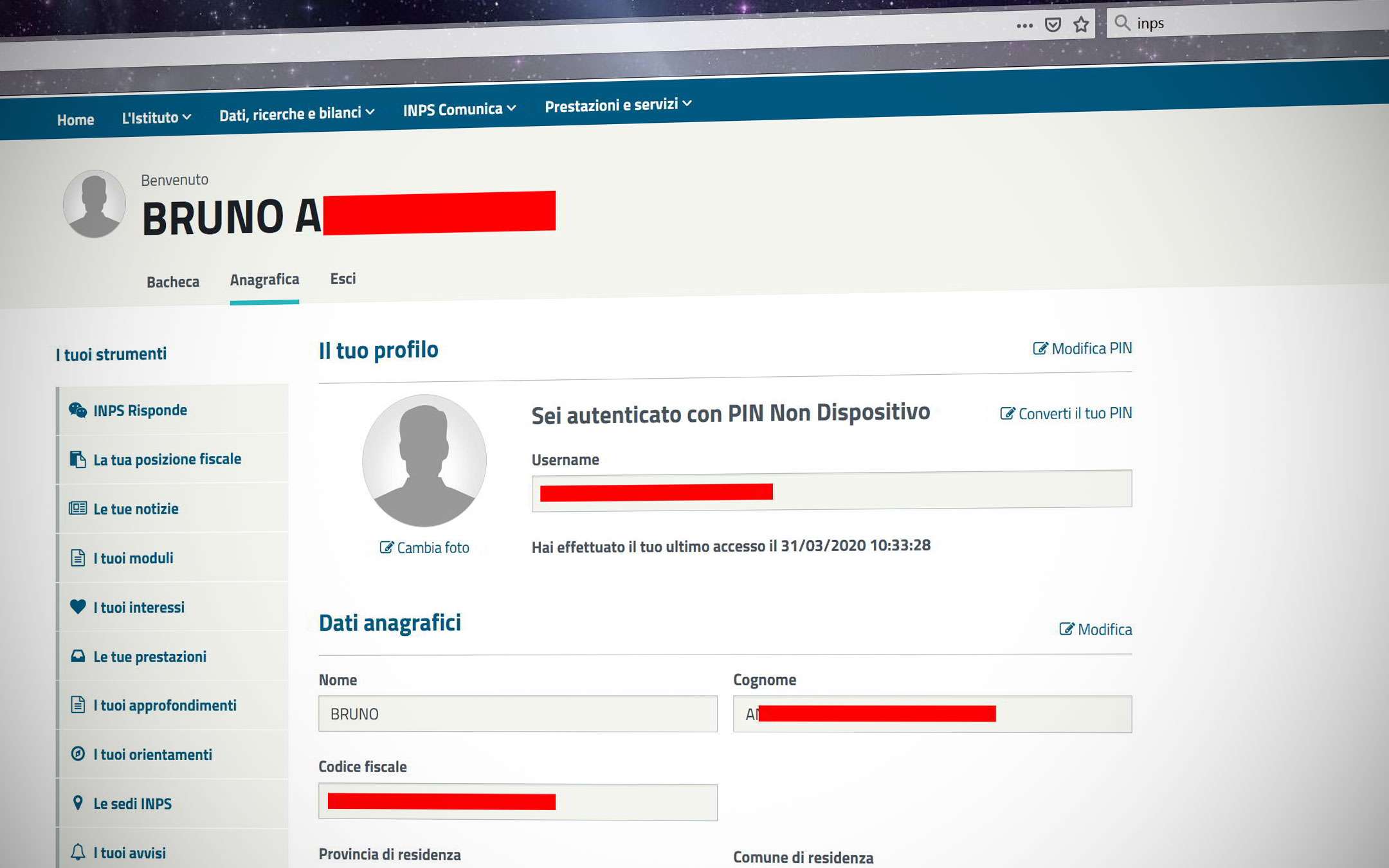The width and height of the screenshot is (1389, 868).
Task: Select the Esci tab to log out
Action: 343,278
